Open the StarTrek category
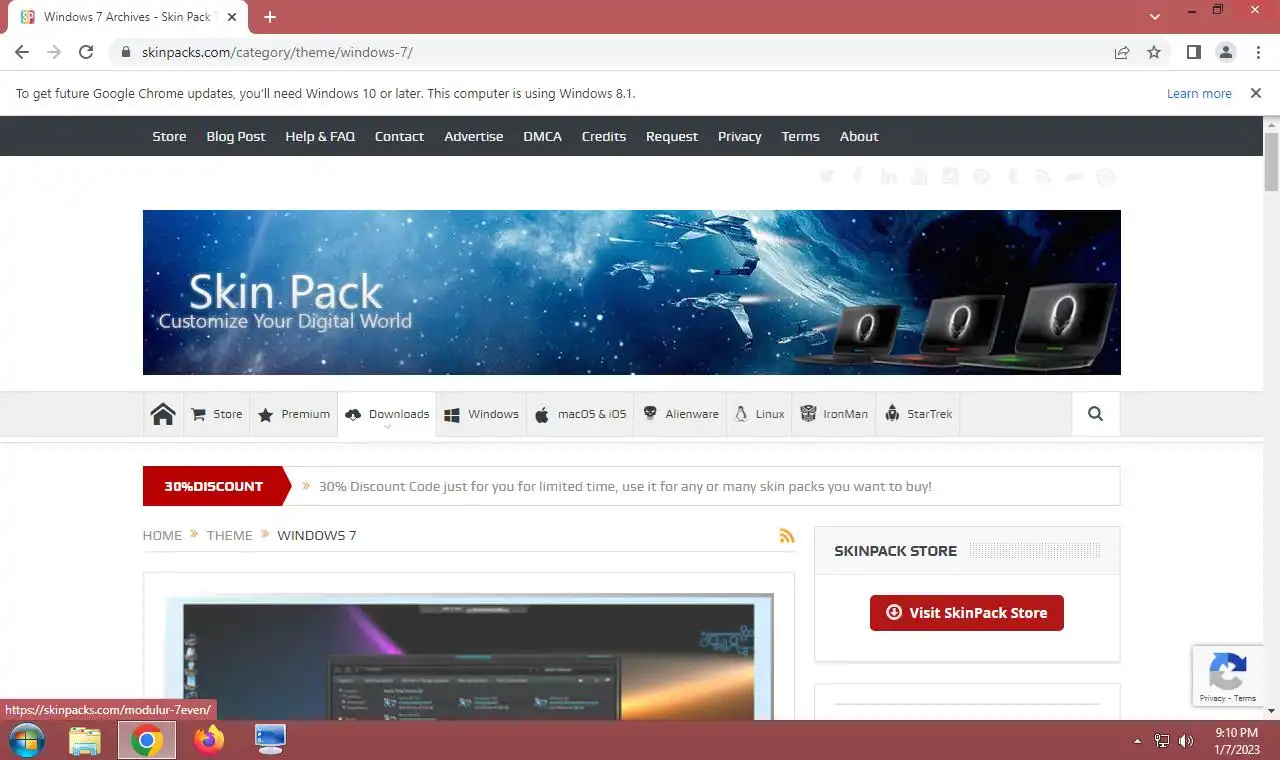This screenshot has height=760, width=1280. pos(917,414)
